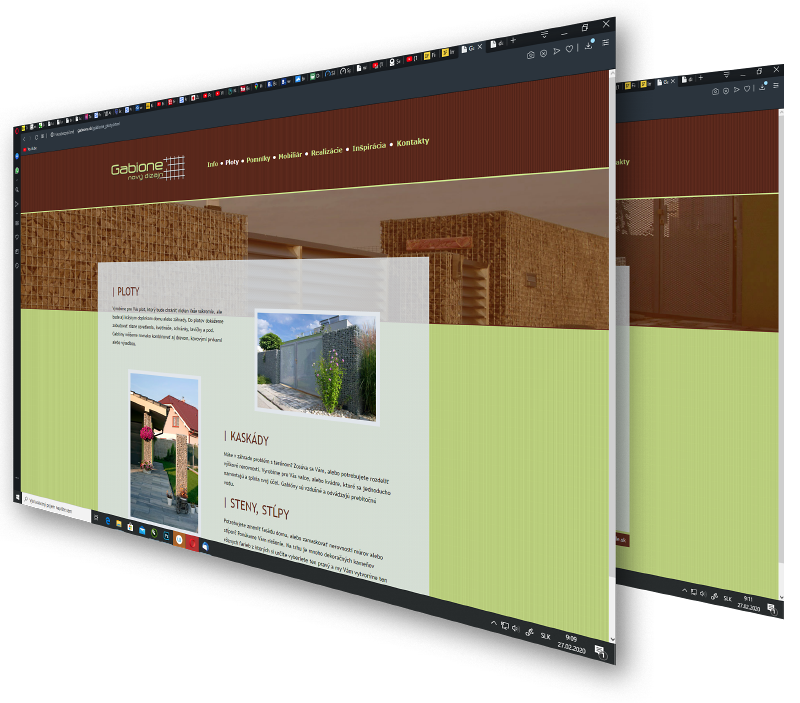Click scrollbar down arrow in front window
This screenshot has height=703, width=800.
point(612,639)
